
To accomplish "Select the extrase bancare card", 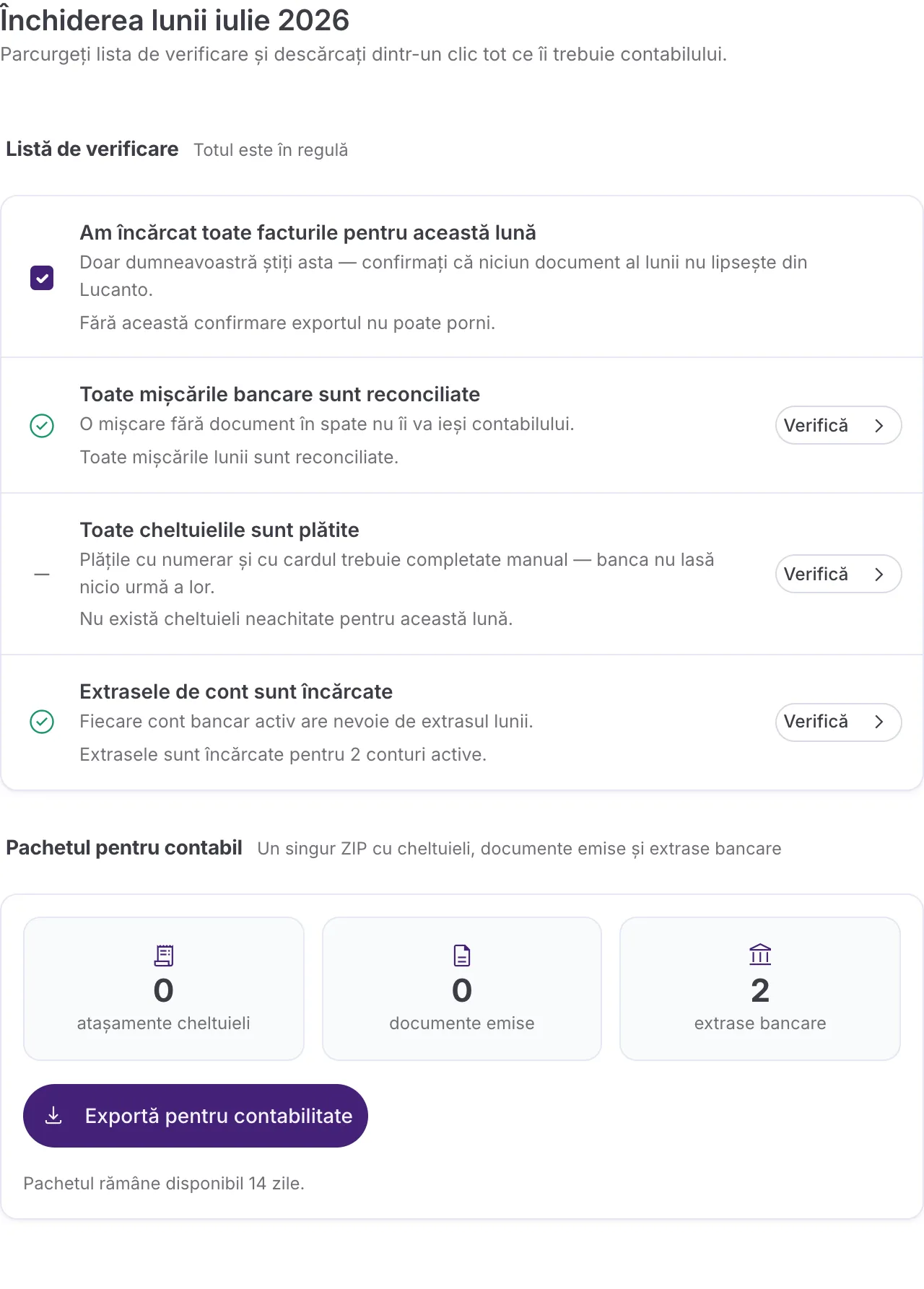I will [760, 989].
